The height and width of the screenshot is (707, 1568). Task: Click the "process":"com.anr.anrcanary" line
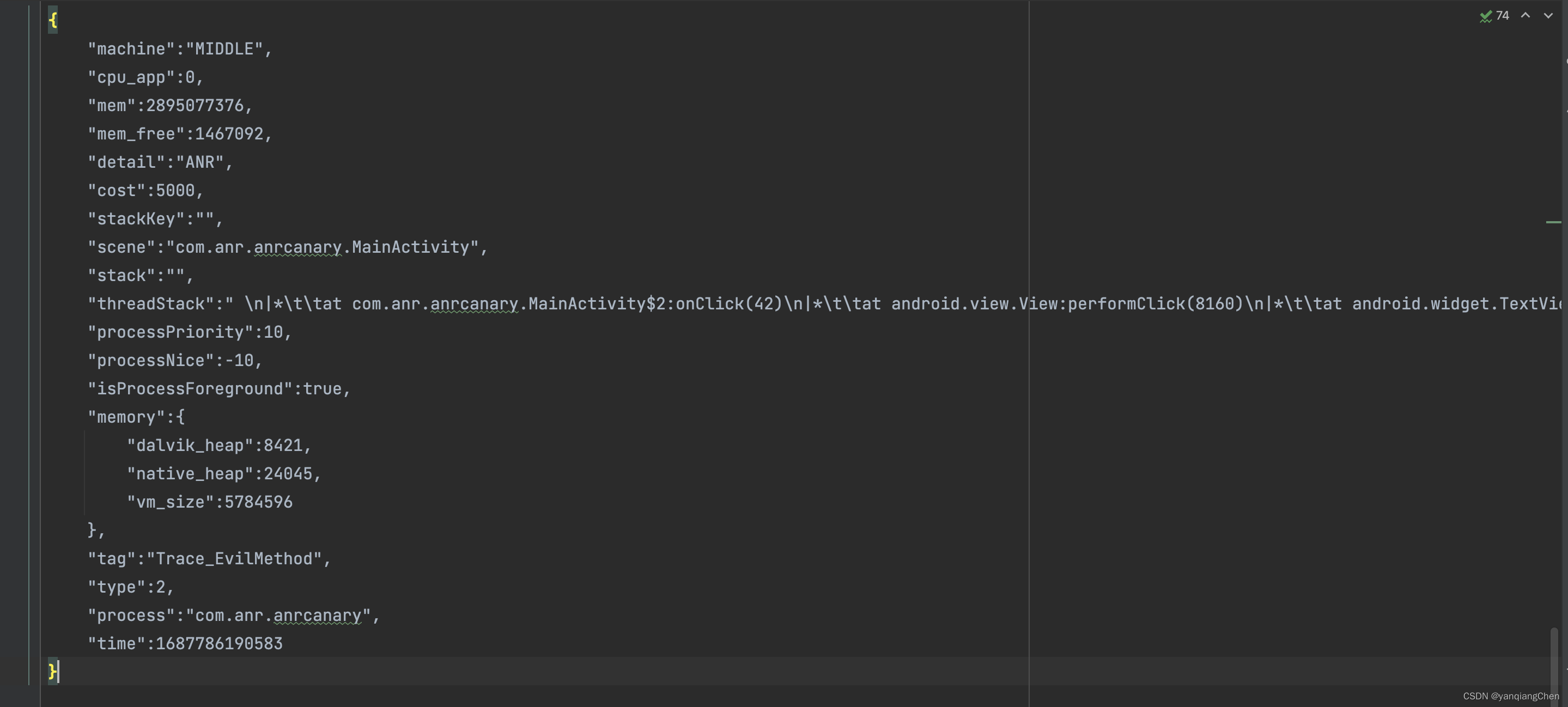tap(234, 615)
